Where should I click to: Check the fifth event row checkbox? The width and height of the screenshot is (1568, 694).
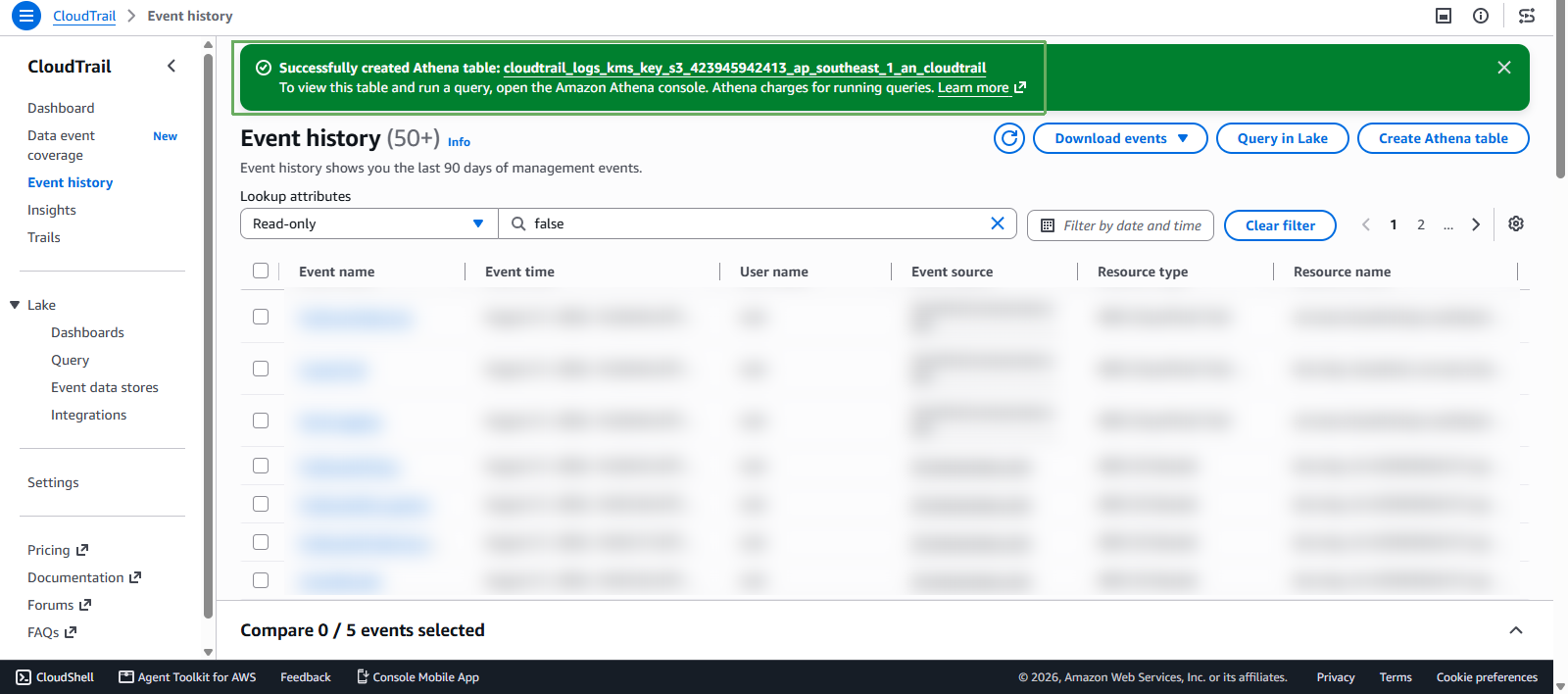point(261,504)
